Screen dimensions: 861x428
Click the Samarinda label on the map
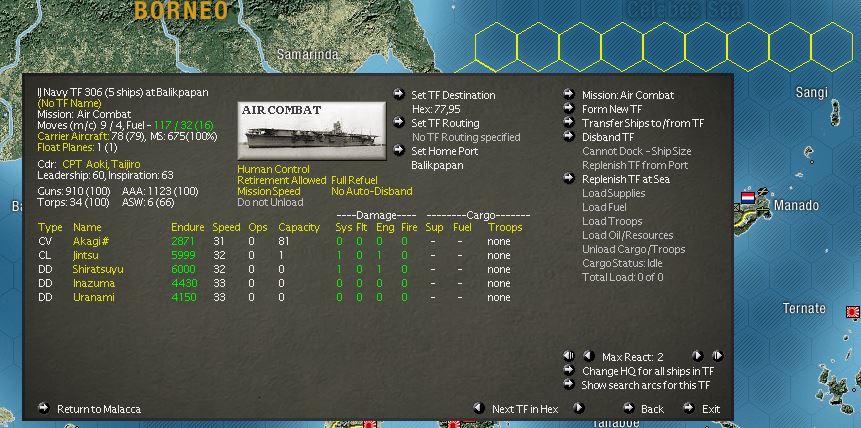click(x=307, y=54)
